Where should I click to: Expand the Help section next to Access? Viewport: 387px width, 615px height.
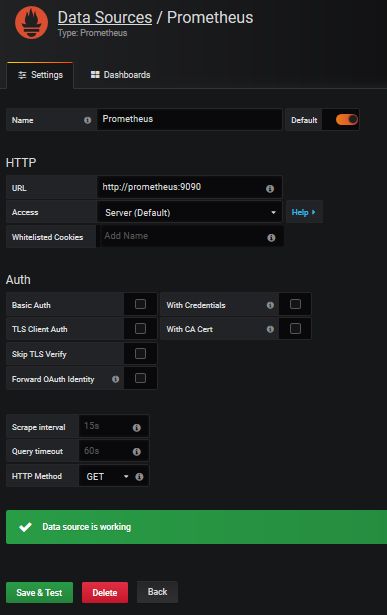point(304,212)
